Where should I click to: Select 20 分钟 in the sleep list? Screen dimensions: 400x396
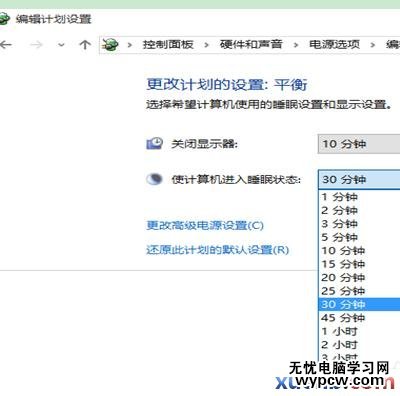pyautogui.click(x=359, y=277)
